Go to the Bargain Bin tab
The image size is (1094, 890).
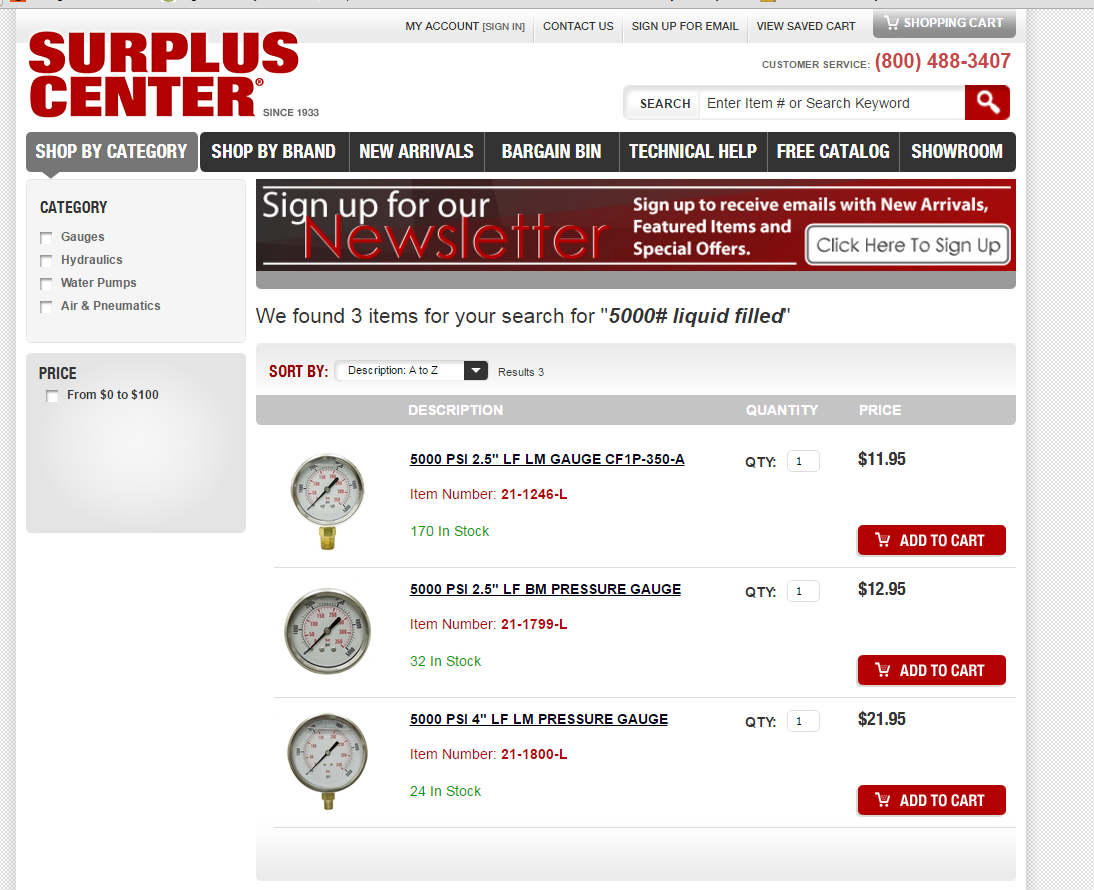(551, 151)
